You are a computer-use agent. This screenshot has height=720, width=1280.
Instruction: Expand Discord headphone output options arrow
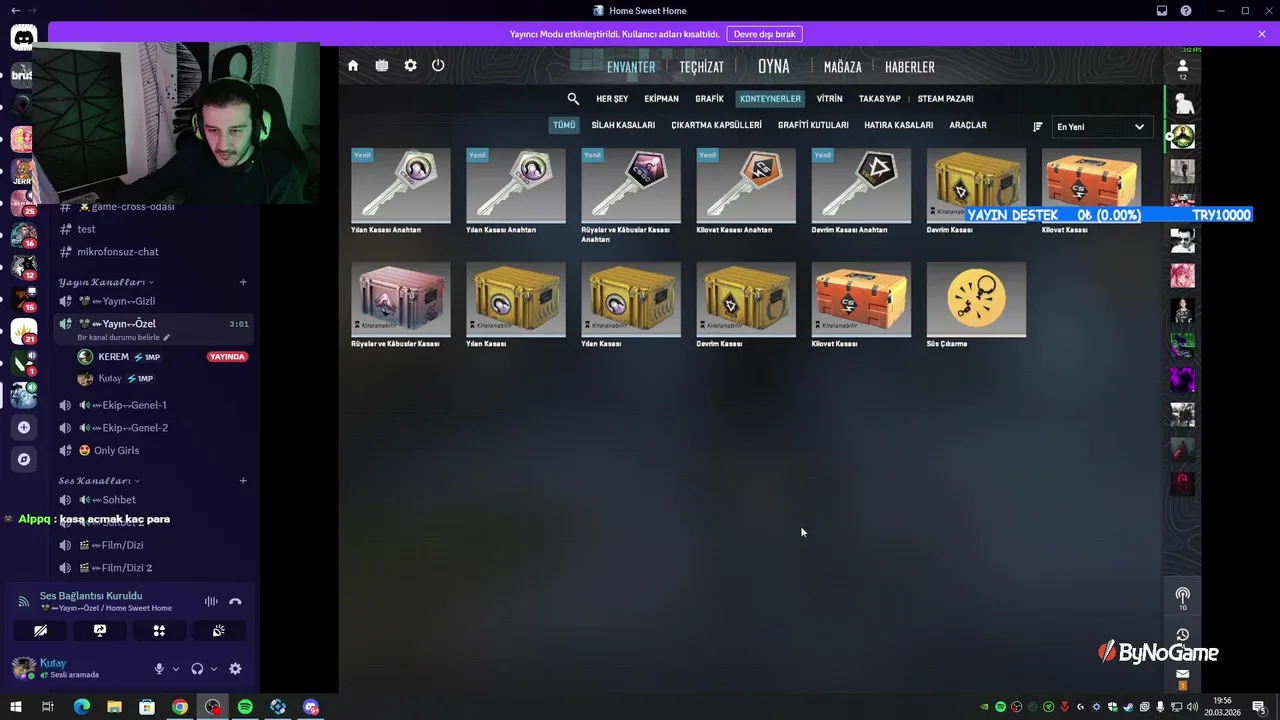214,669
